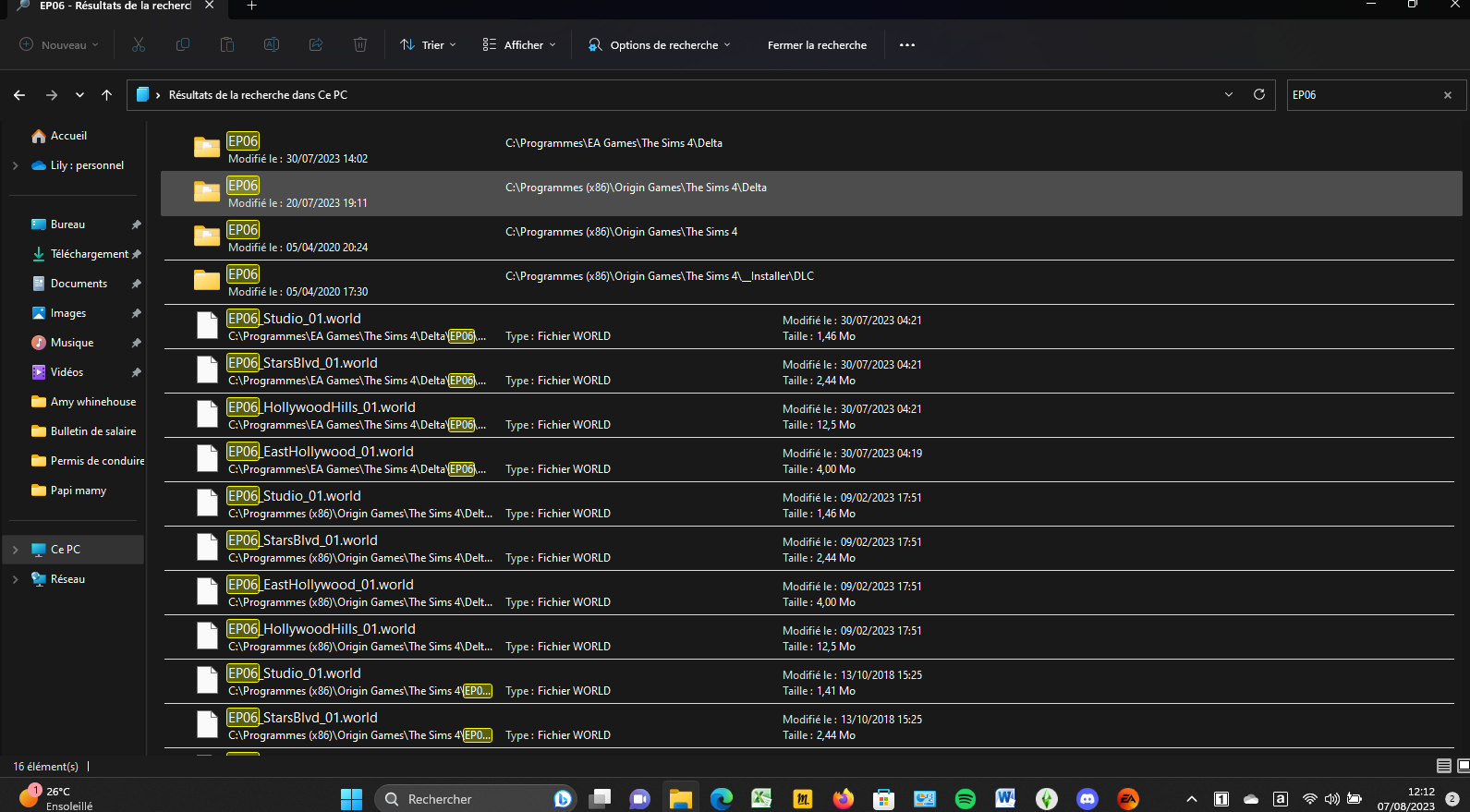Unpin Bureau using its pin icon
Viewport: 1470px width, 812px height.
point(136,224)
